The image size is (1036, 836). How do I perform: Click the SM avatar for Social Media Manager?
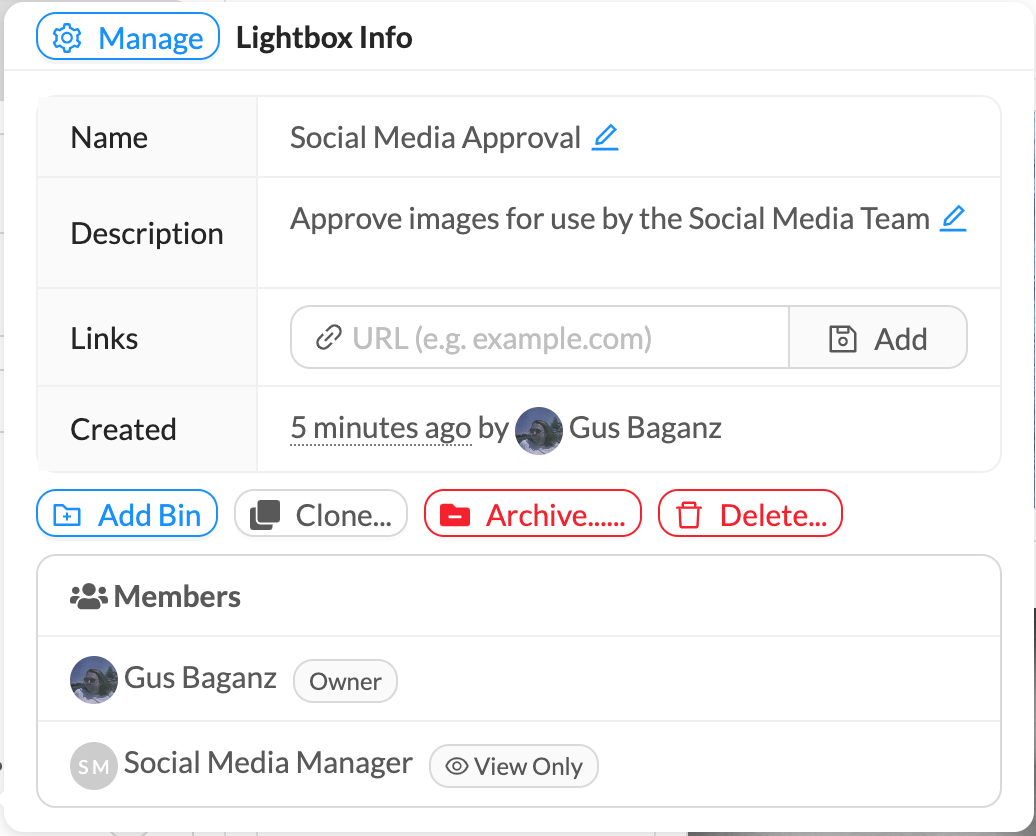[x=94, y=766]
